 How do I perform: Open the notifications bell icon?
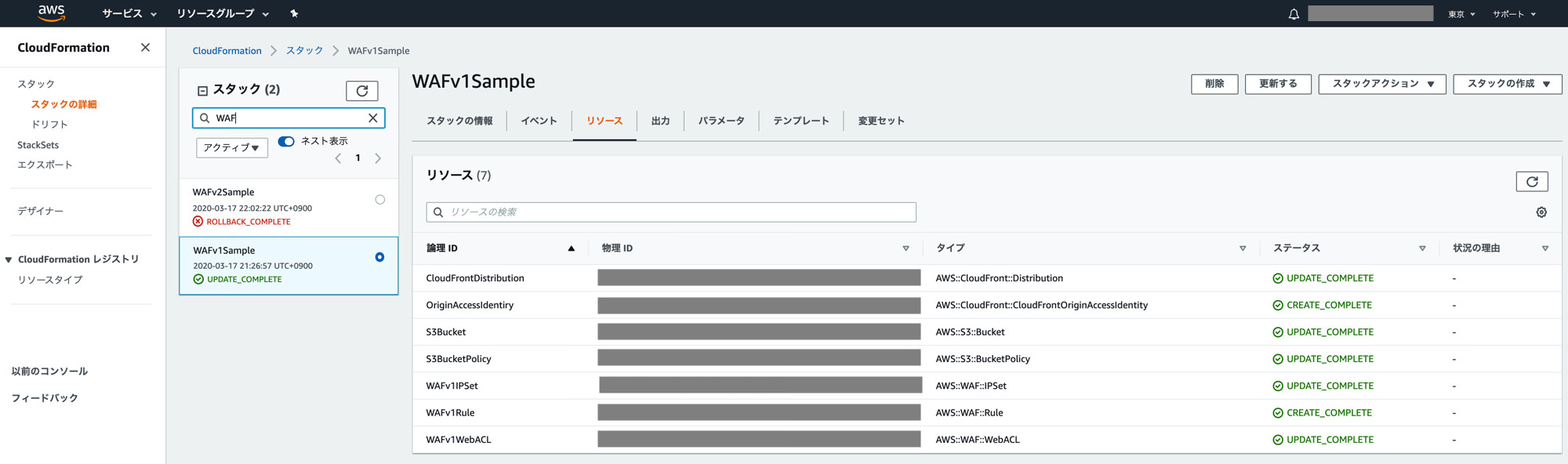(1294, 14)
